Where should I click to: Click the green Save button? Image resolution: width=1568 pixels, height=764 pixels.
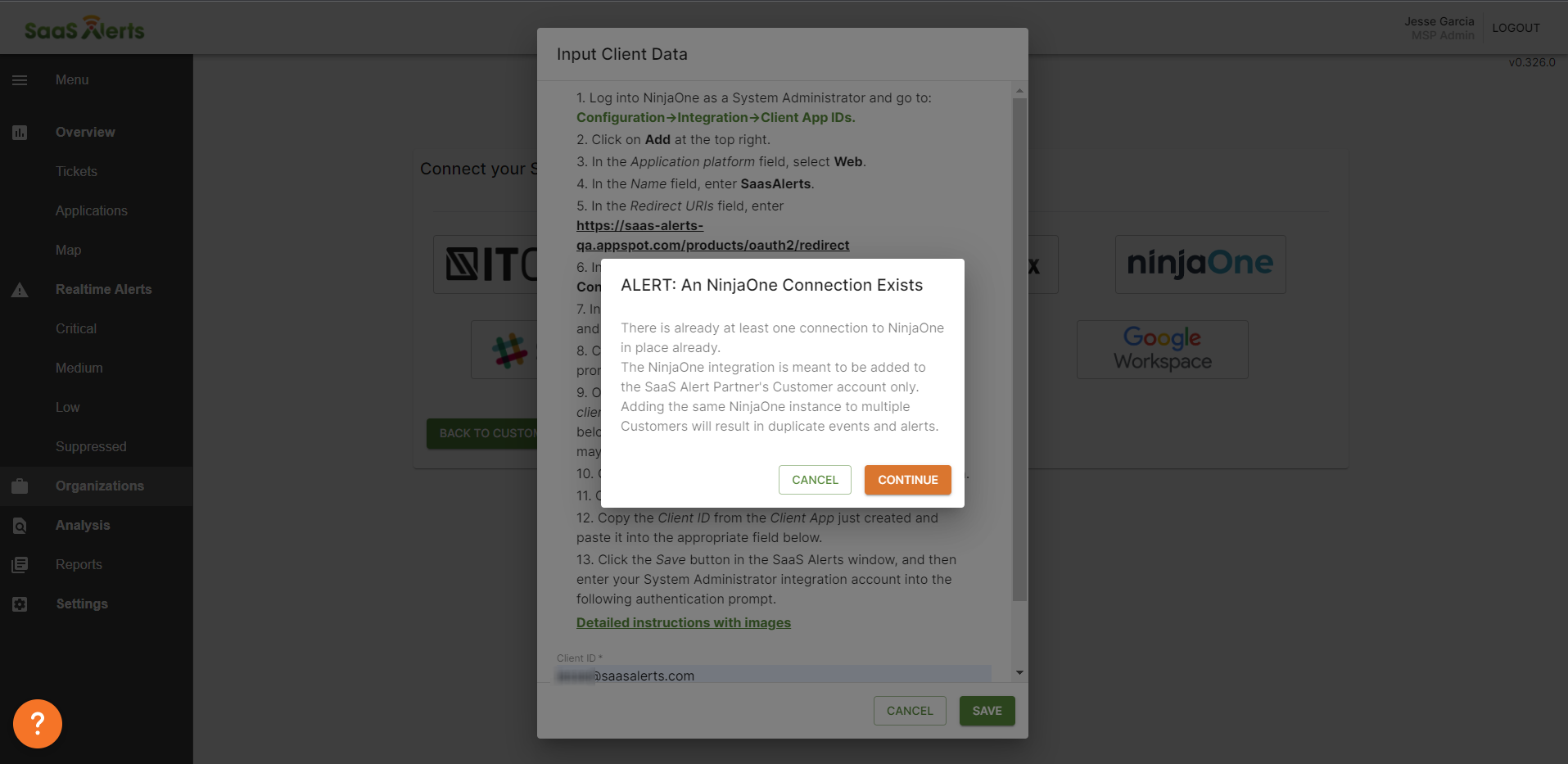[987, 711]
